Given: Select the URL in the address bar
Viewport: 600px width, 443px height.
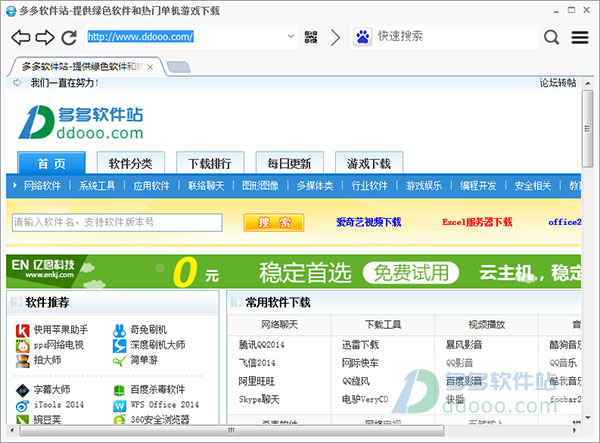Looking at the screenshot, I should coord(140,37).
